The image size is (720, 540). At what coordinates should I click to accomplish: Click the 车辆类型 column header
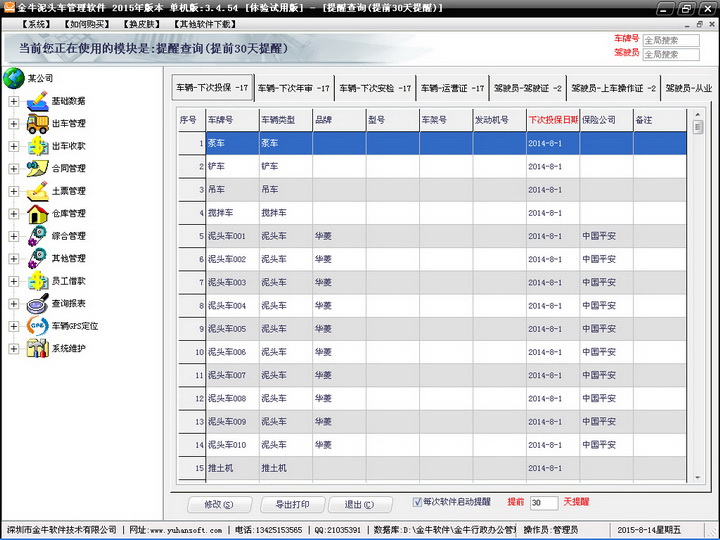[x=286, y=120]
